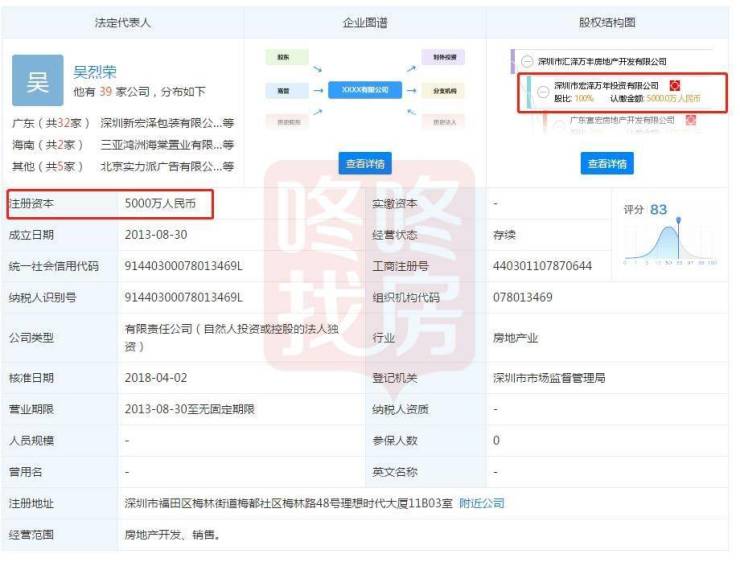Click the 注册地址 address text
Image resolution: width=740 pixels, height=562 pixels.
pyautogui.click(x=288, y=503)
